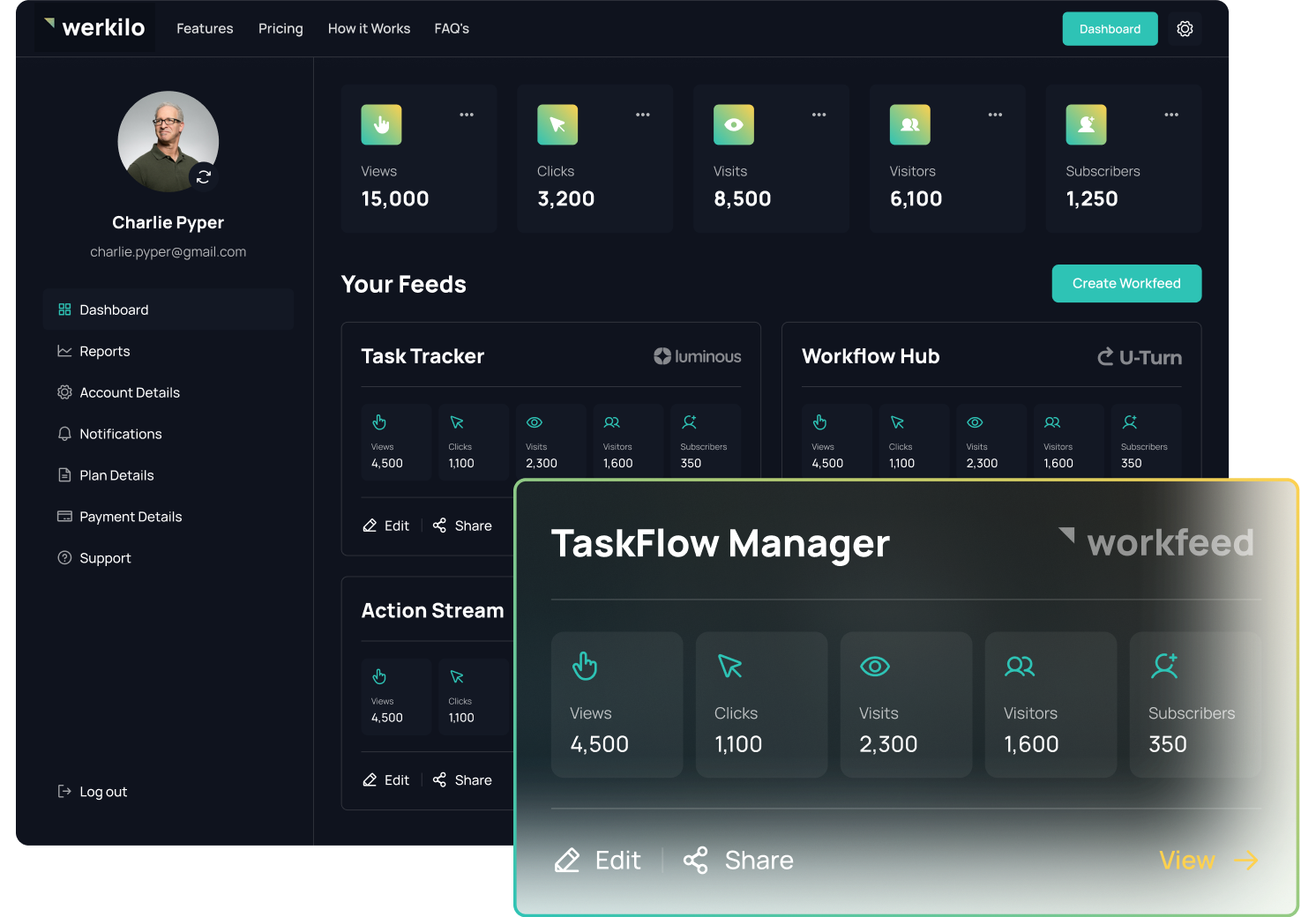The height and width of the screenshot is (917, 1316).
Task: Open How it Works page
Action: coord(369,28)
